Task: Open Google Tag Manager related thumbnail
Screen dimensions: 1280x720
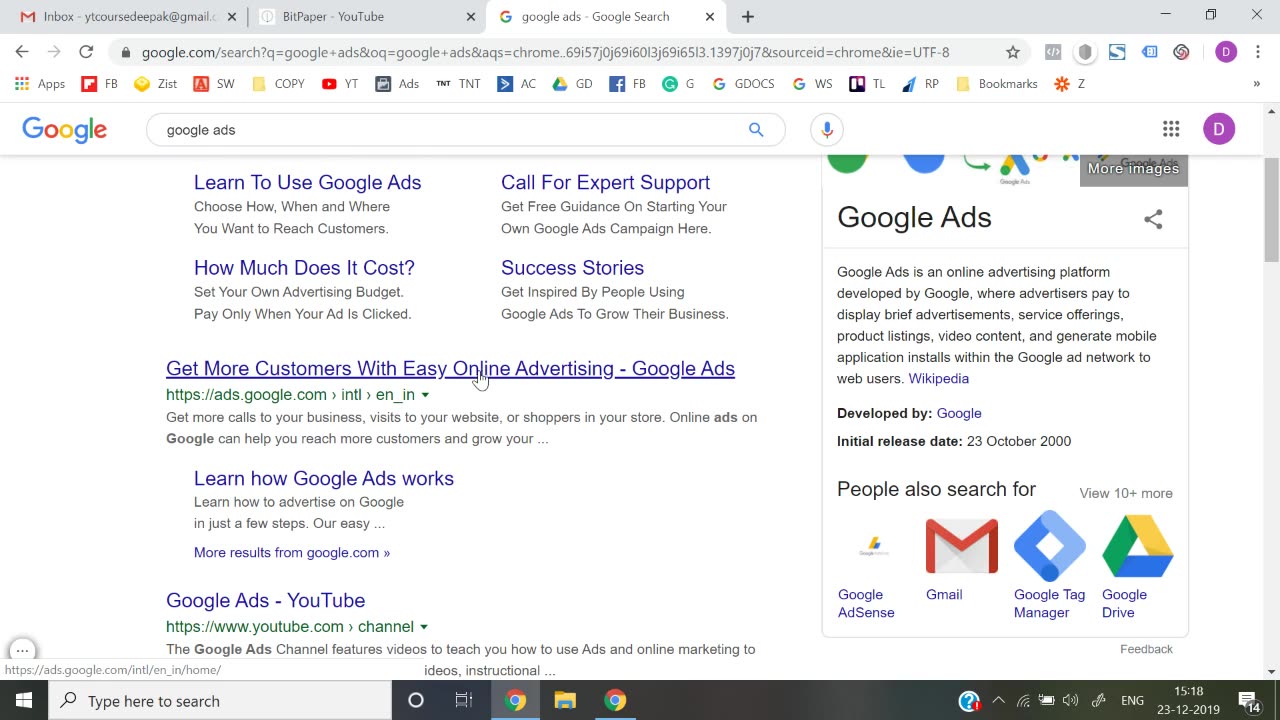Action: pos(1050,547)
